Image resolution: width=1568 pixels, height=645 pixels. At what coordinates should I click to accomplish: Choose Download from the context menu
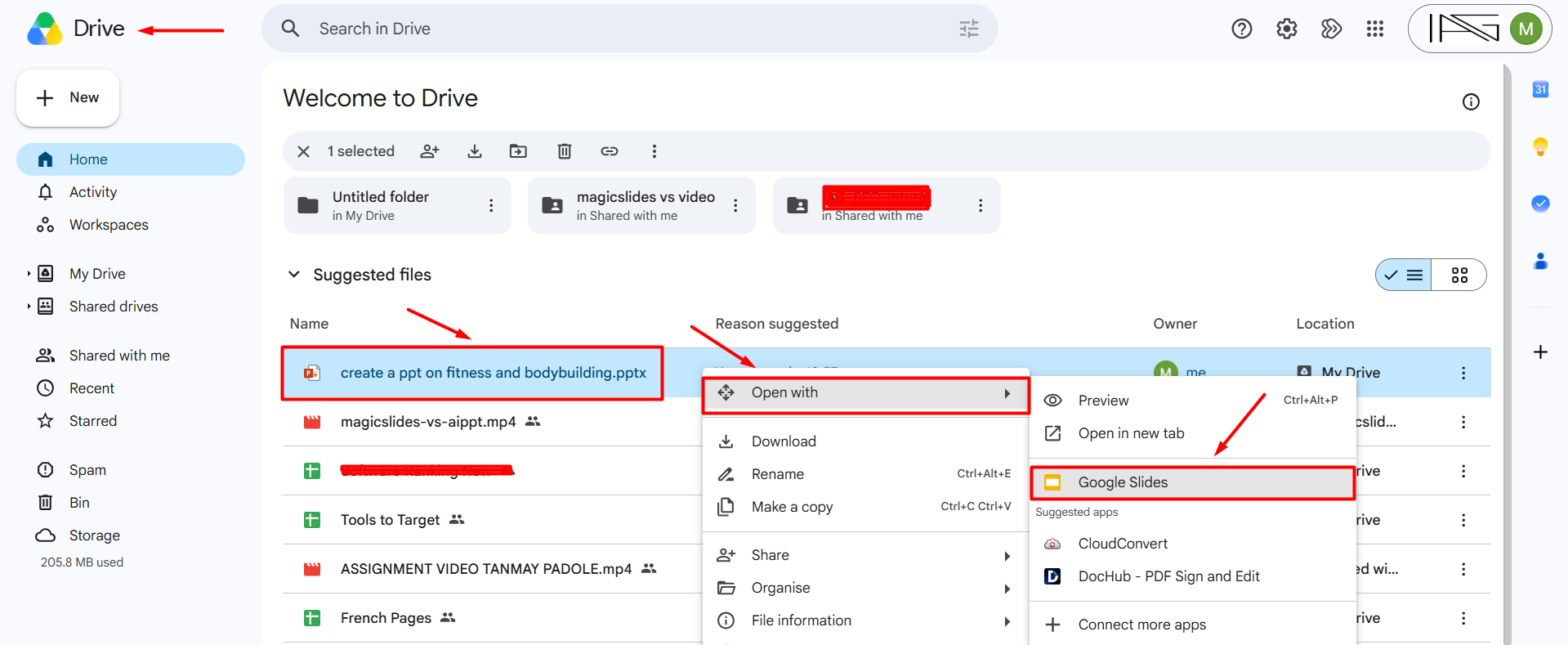point(866,441)
